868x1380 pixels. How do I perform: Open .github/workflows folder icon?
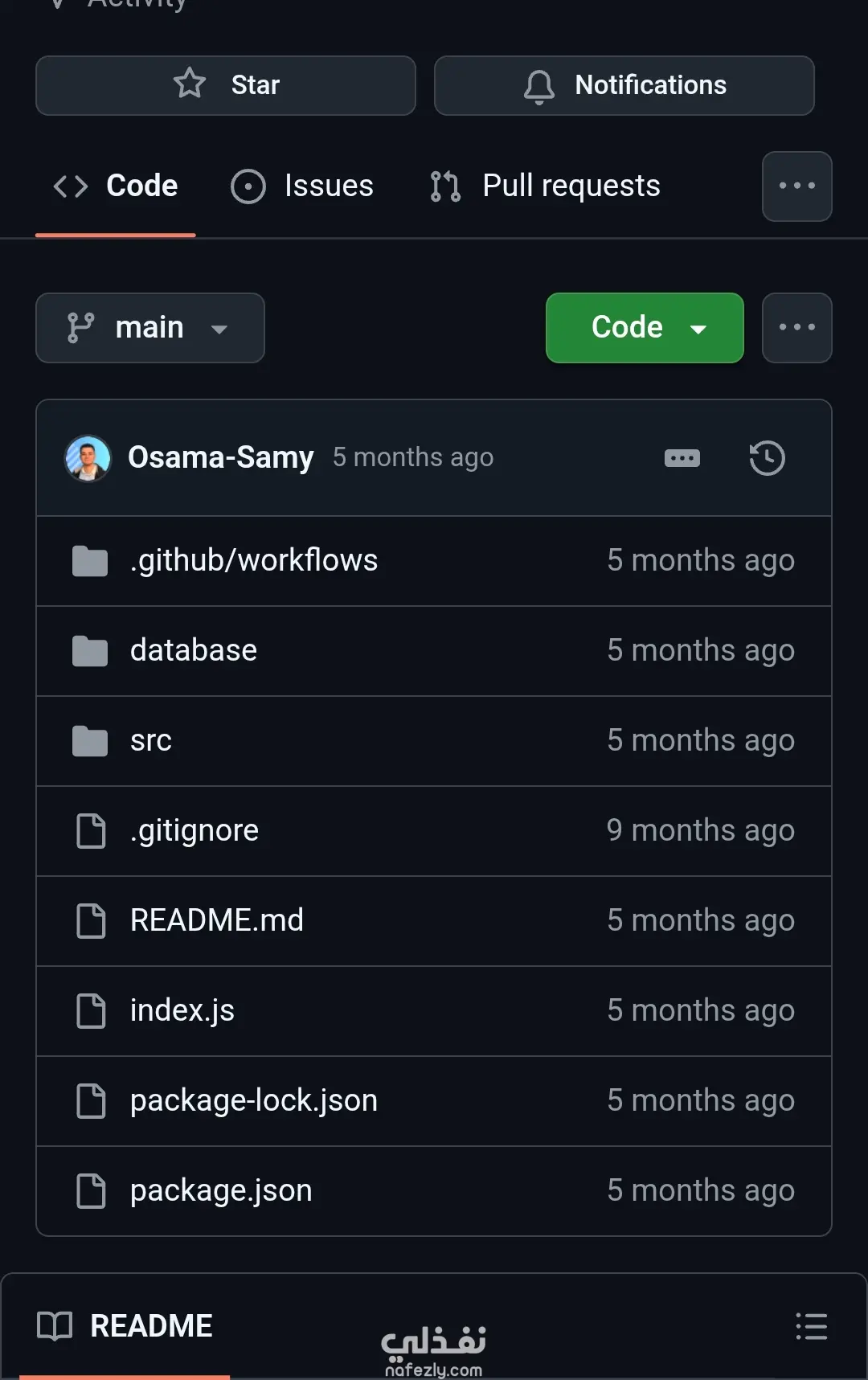pyautogui.click(x=90, y=561)
